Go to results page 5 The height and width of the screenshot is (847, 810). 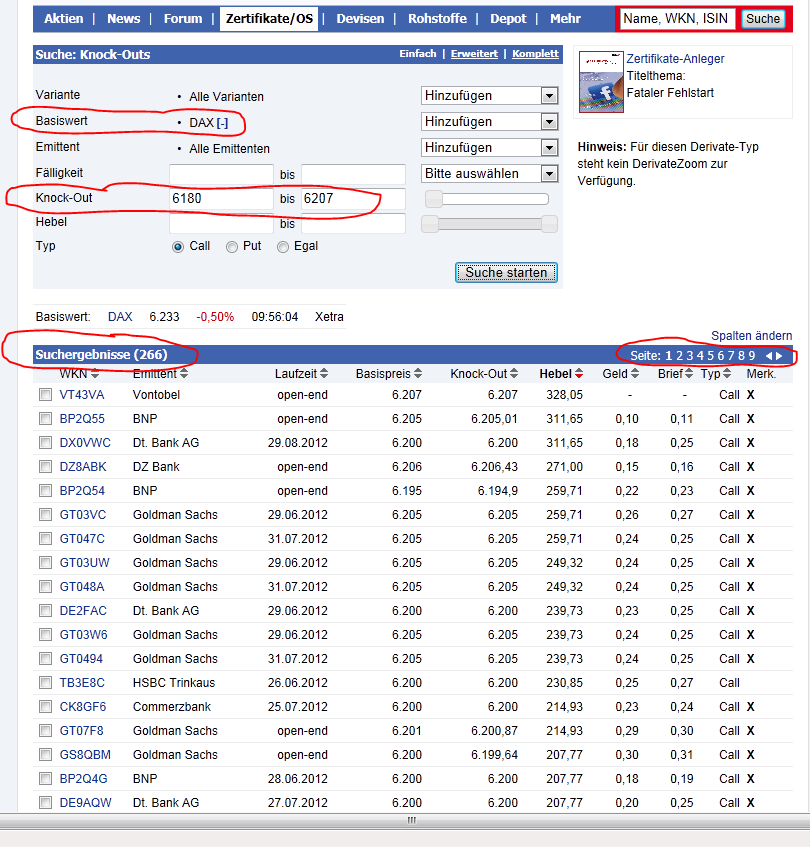710,356
